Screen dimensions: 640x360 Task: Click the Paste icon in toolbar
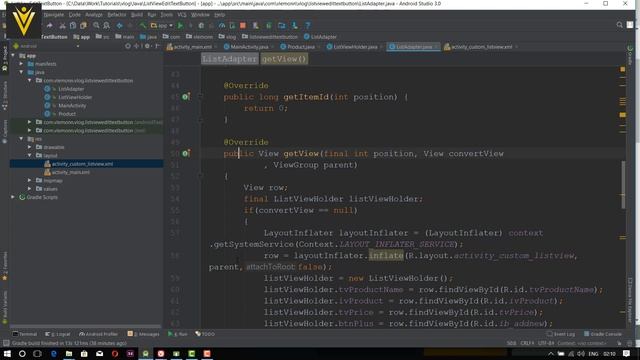(x=83, y=25)
